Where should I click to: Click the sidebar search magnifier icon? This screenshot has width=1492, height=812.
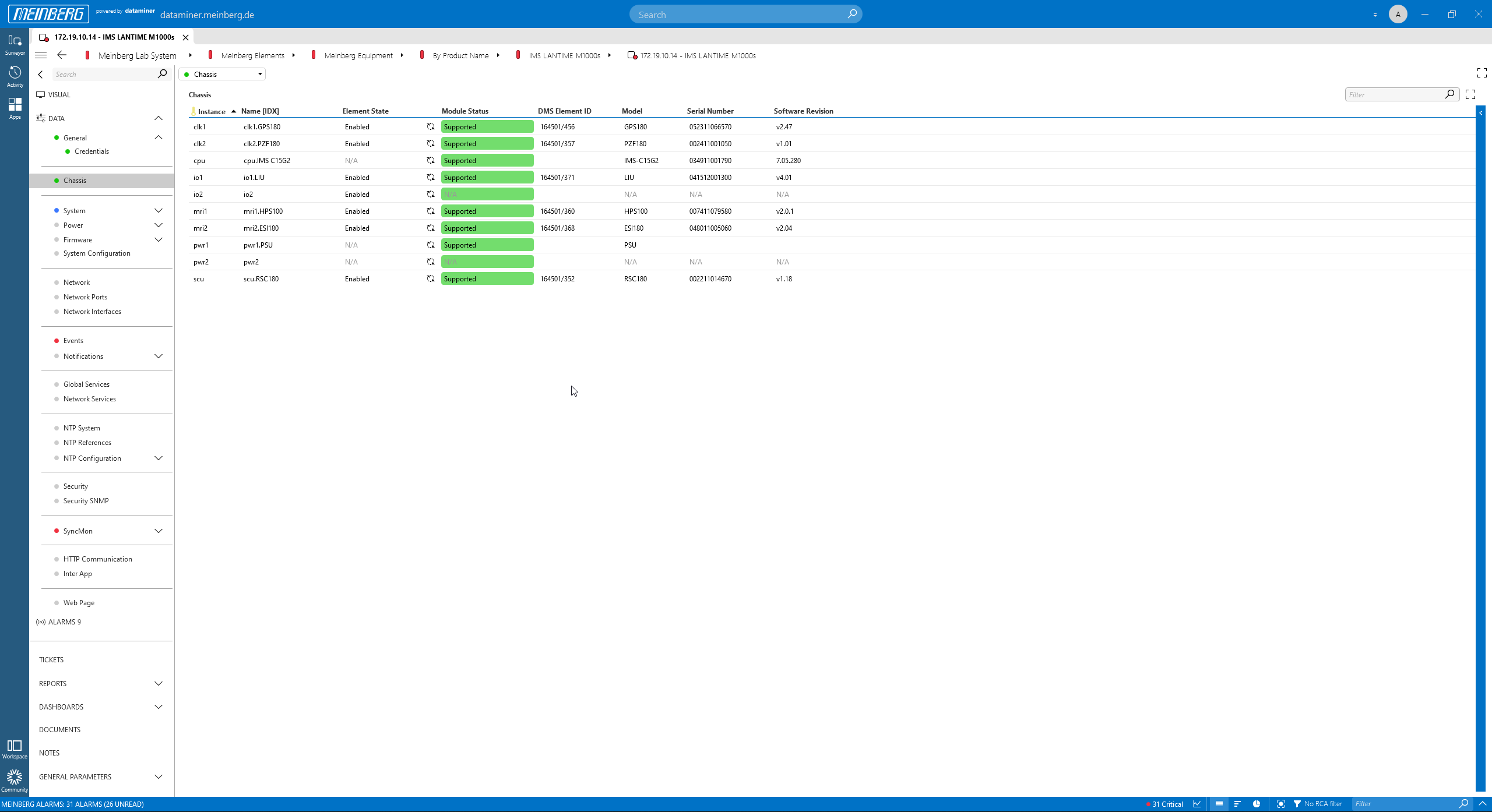point(162,74)
